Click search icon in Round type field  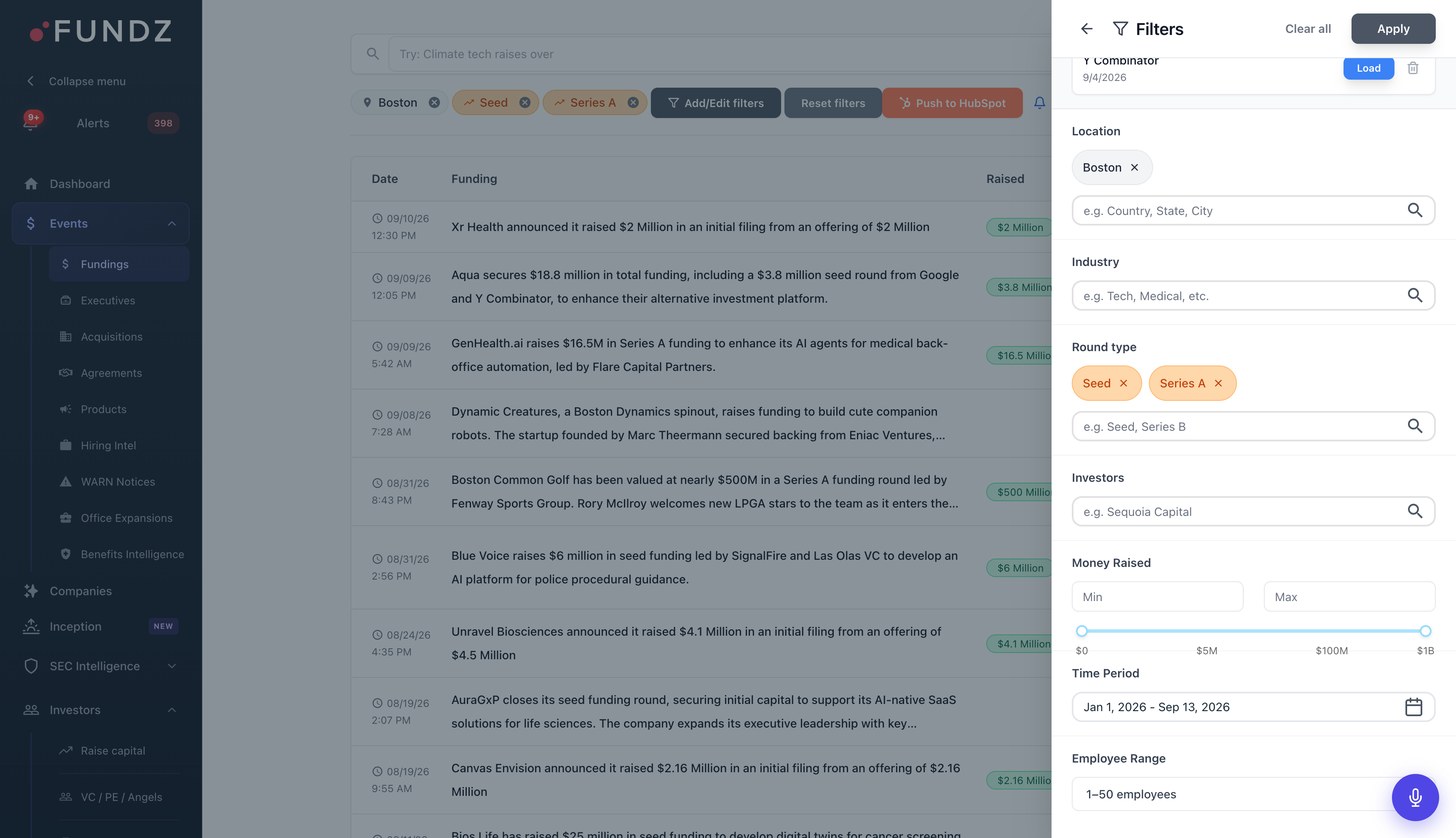(1414, 427)
